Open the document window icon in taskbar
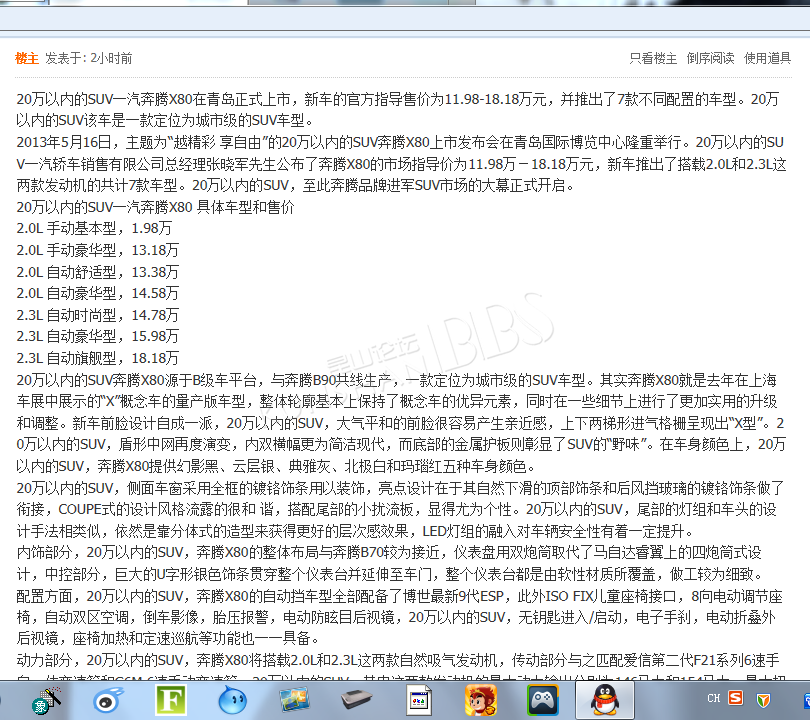810x720 pixels. pyautogui.click(x=418, y=700)
